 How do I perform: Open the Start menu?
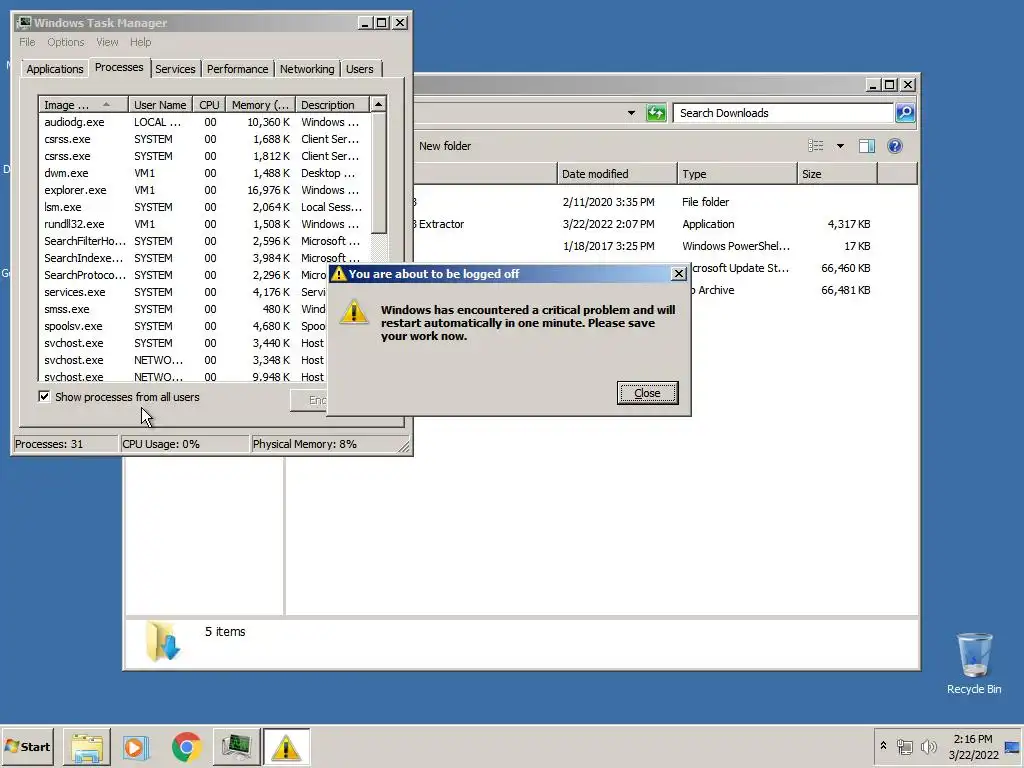click(x=28, y=746)
